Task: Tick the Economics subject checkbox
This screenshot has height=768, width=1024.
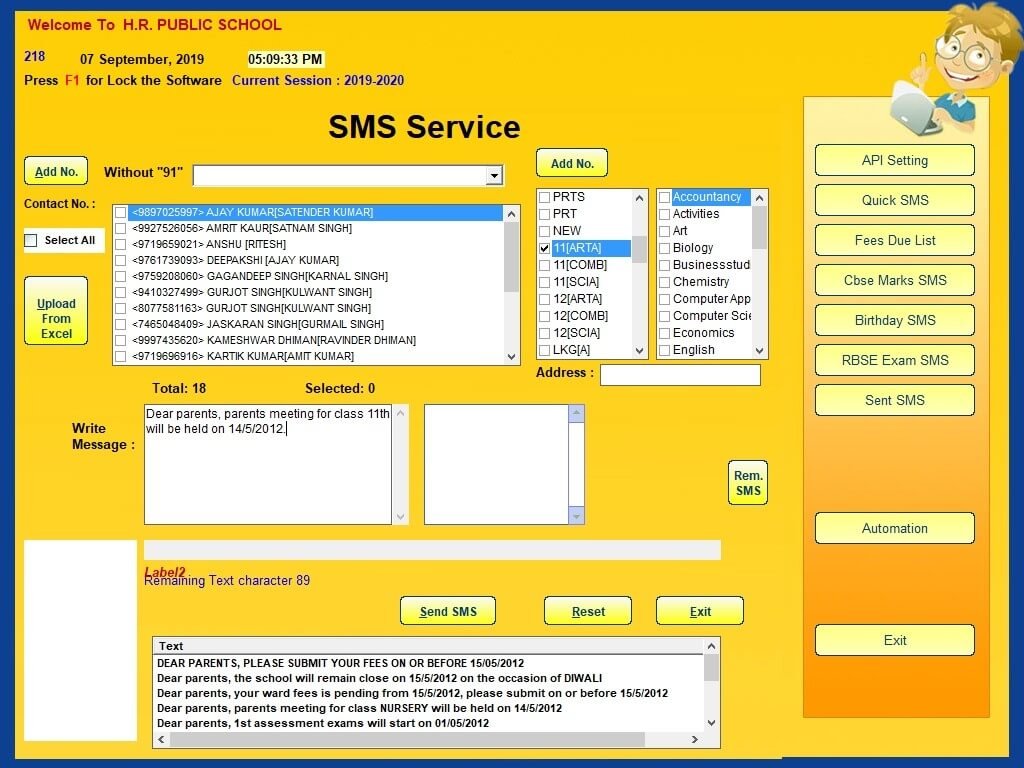Action: click(x=664, y=333)
